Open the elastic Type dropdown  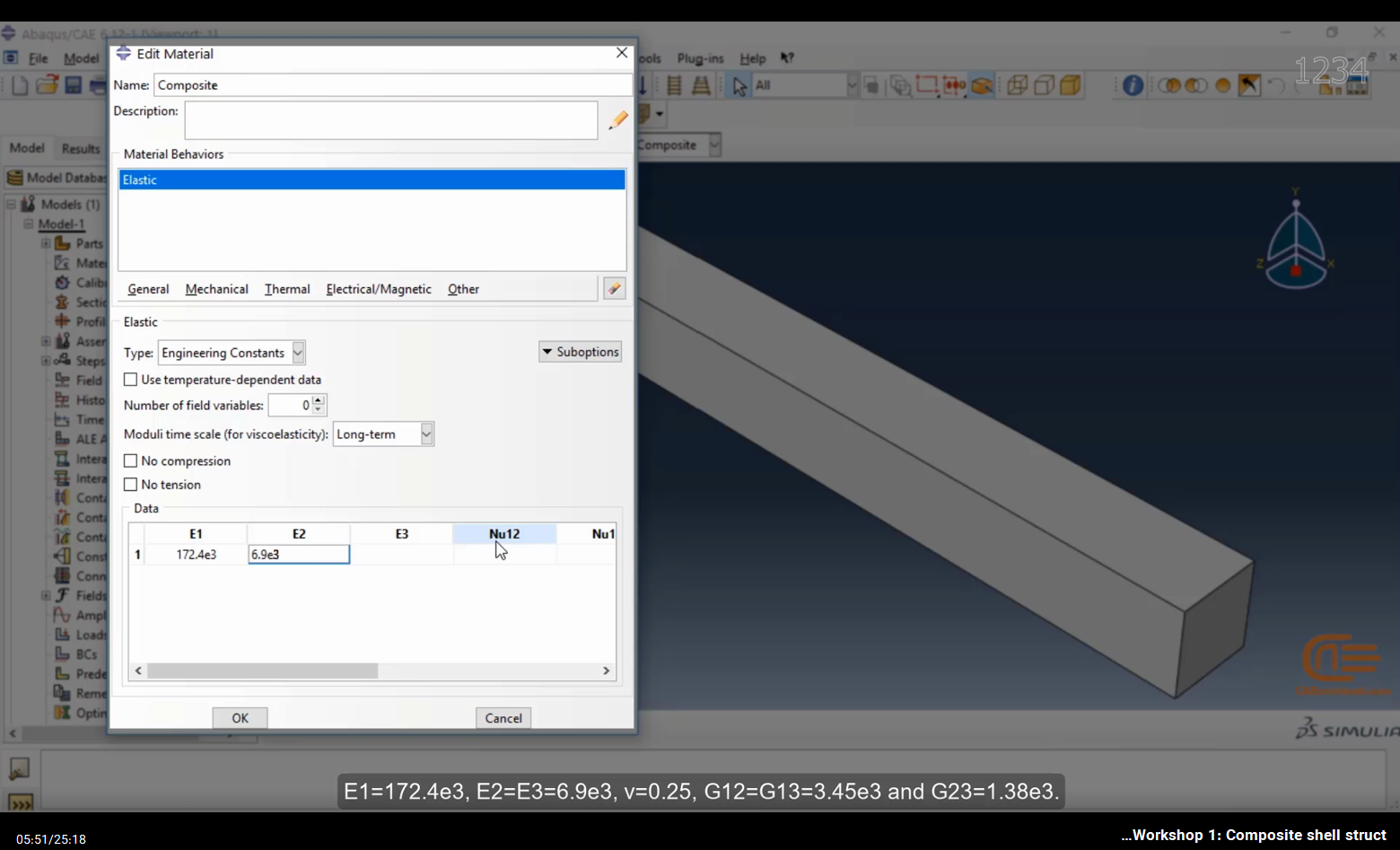tap(232, 353)
